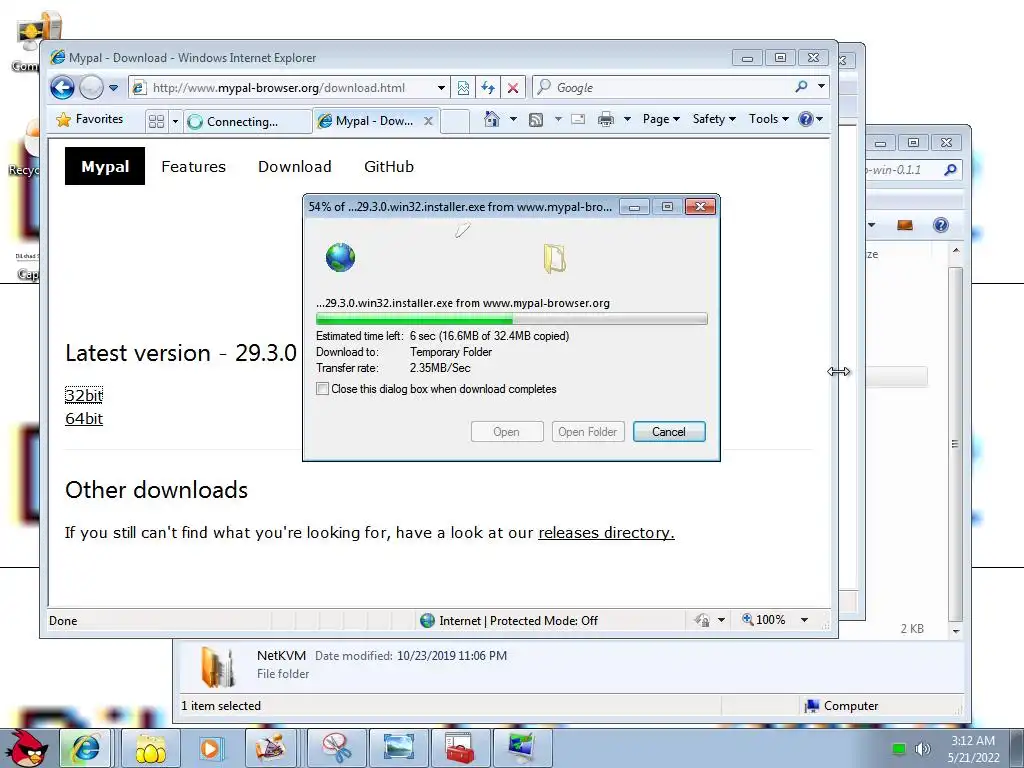Open the search provider dropdown arrow
The height and width of the screenshot is (768, 1024).
coord(822,87)
